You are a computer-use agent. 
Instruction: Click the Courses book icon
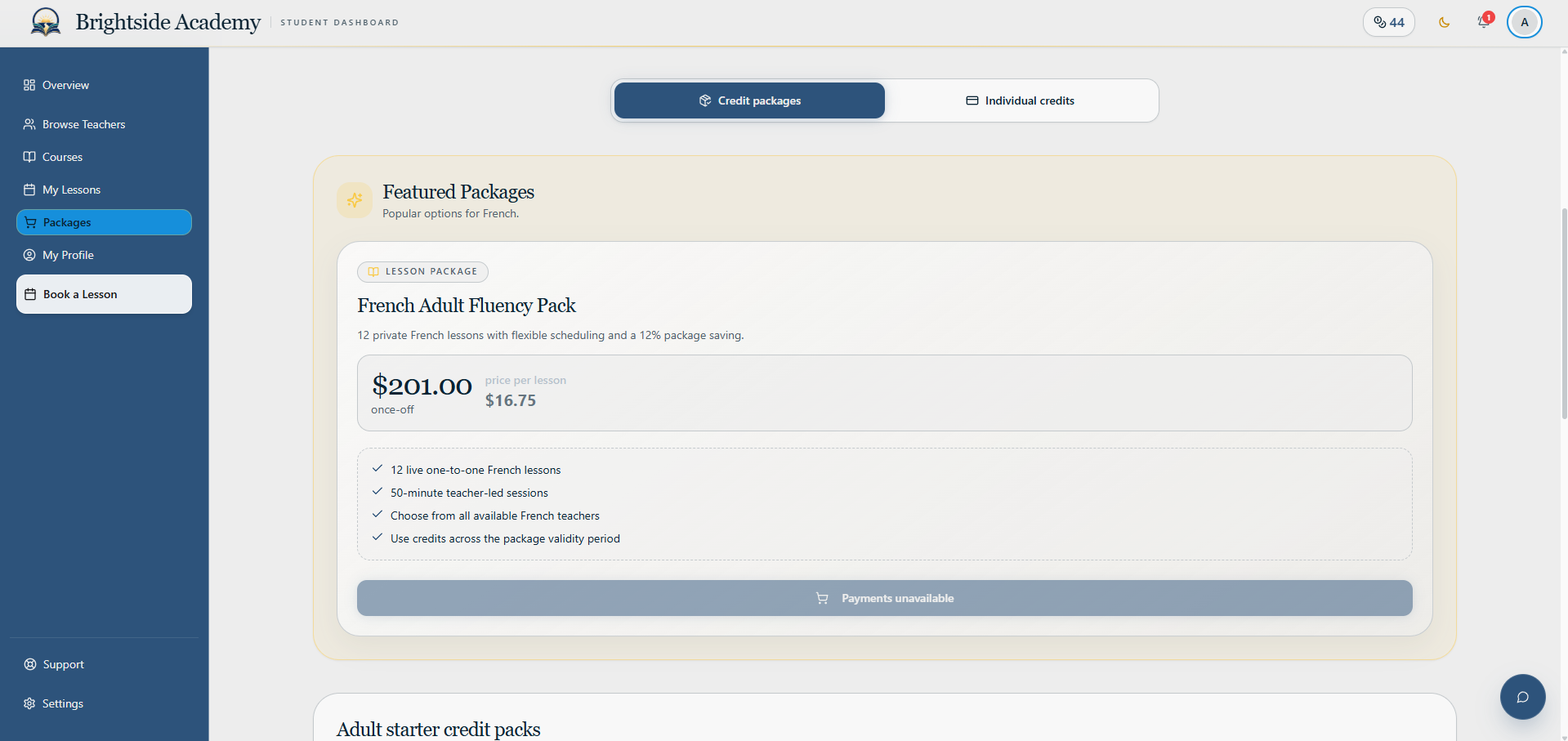coord(29,157)
